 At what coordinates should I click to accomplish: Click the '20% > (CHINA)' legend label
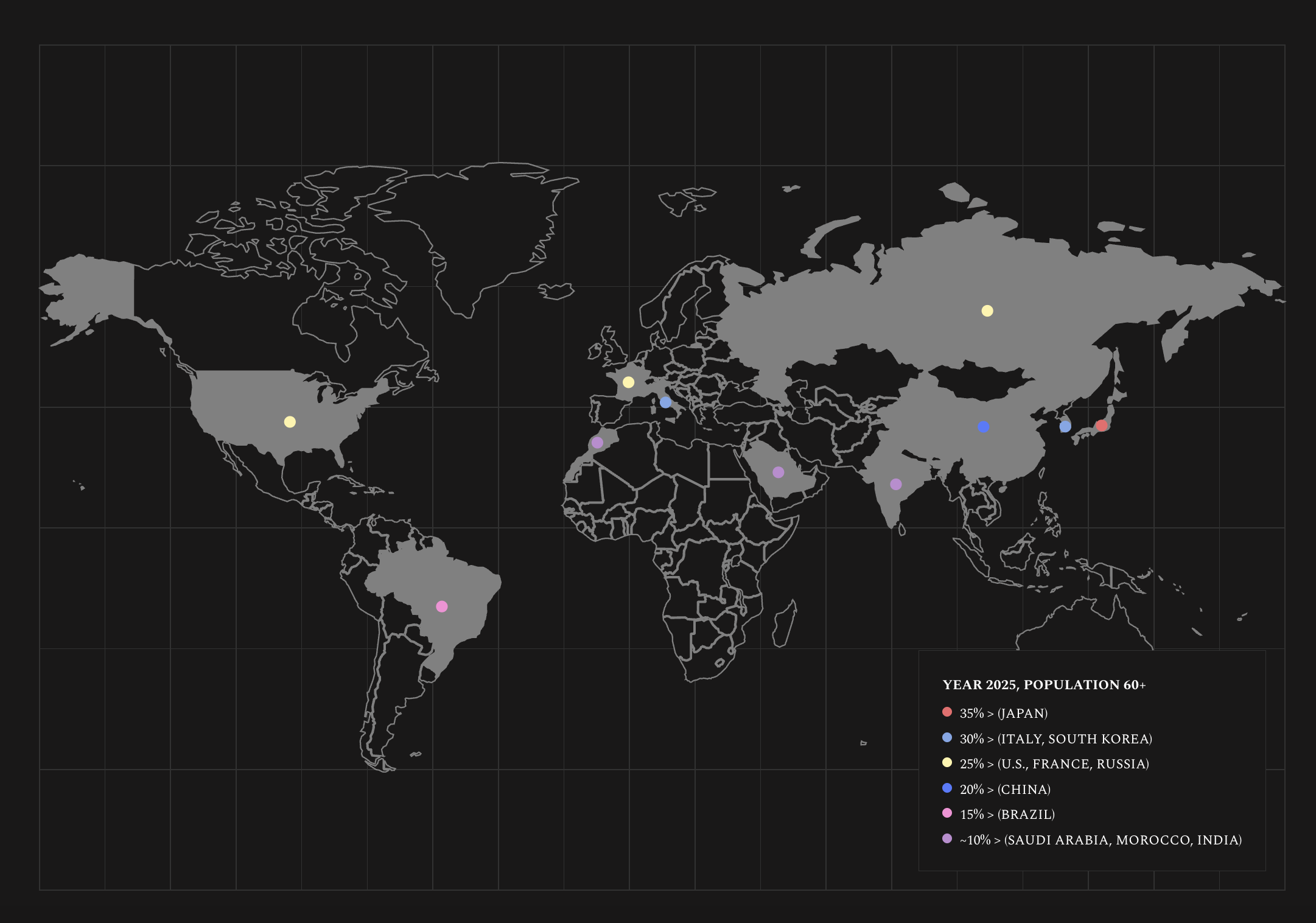tap(1005, 789)
